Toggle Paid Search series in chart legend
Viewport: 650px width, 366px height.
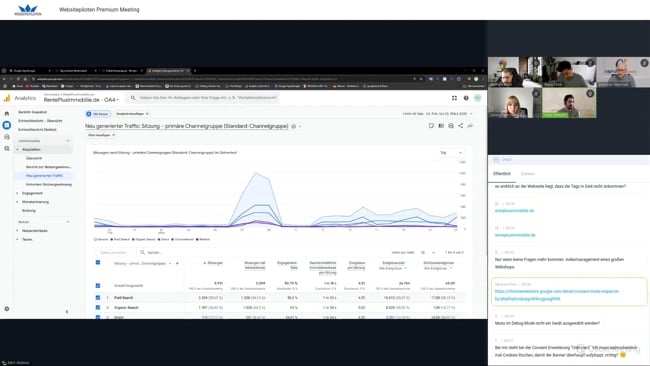click(120, 240)
